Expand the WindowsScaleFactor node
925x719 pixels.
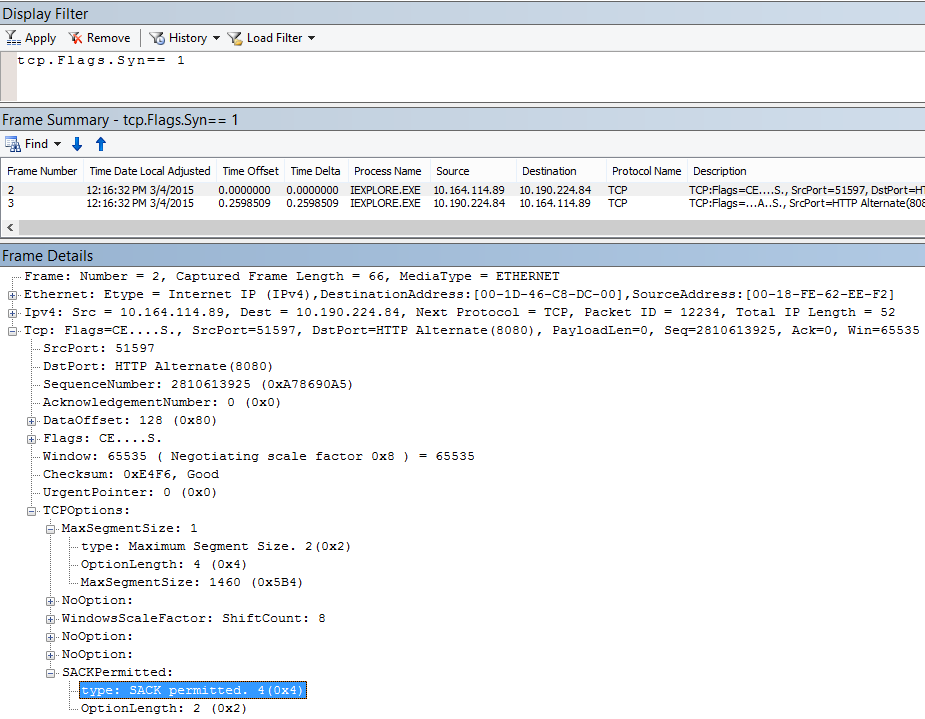[51, 618]
